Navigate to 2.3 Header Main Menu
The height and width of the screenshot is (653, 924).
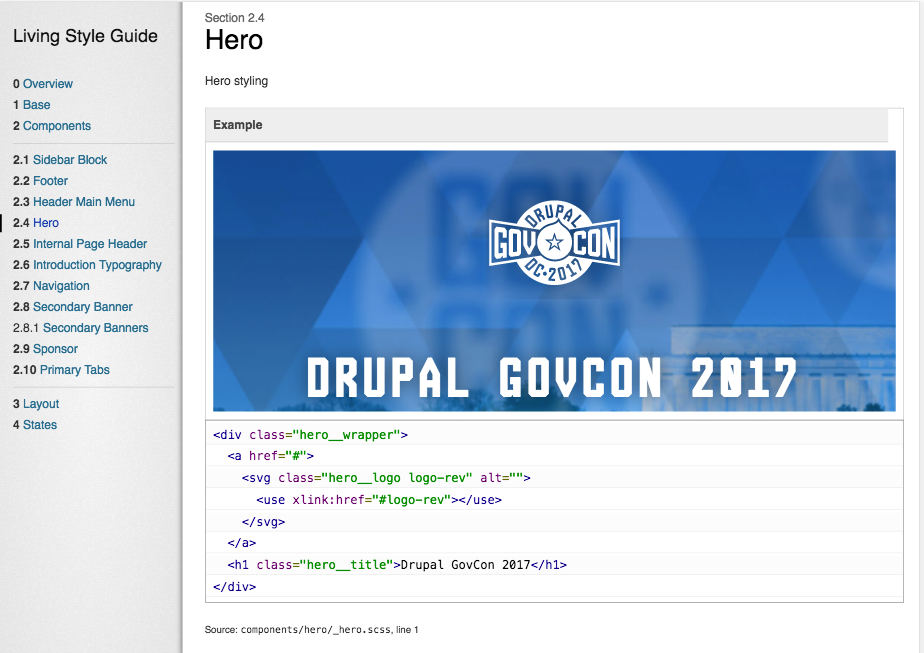tap(74, 202)
